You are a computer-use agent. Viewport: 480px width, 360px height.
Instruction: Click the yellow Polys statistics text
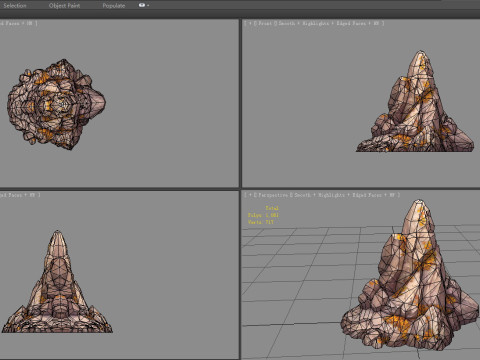[x=263, y=215]
